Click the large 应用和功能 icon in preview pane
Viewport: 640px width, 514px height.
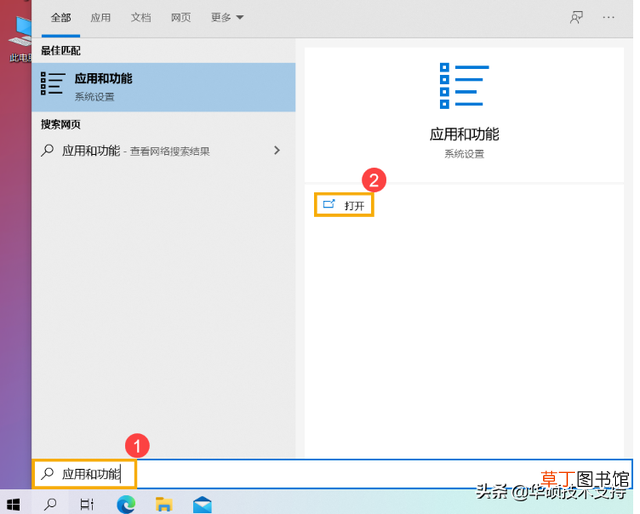click(x=464, y=86)
